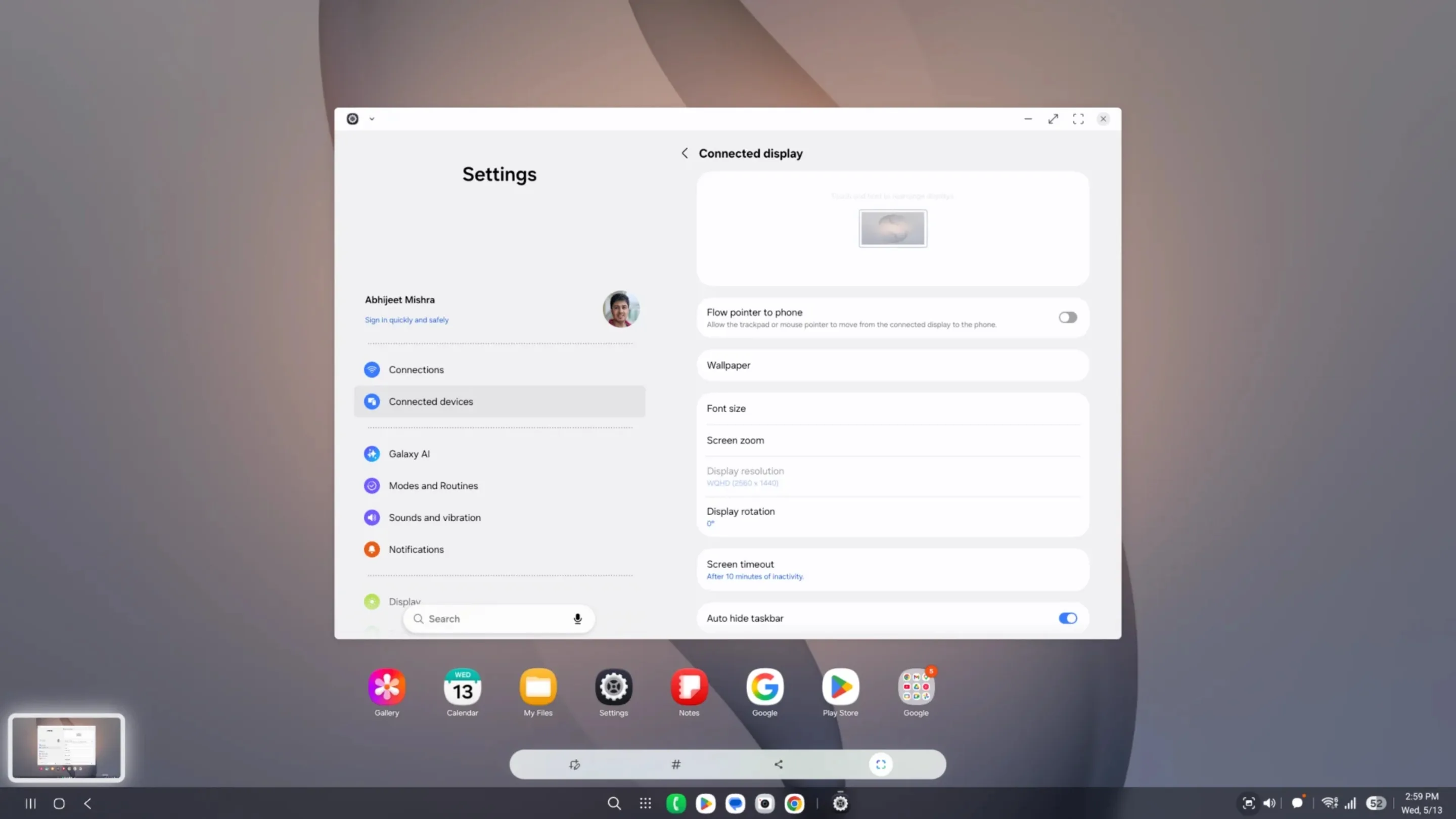Image resolution: width=1456 pixels, height=819 pixels.
Task: Click the Settings search field
Action: tap(498, 619)
